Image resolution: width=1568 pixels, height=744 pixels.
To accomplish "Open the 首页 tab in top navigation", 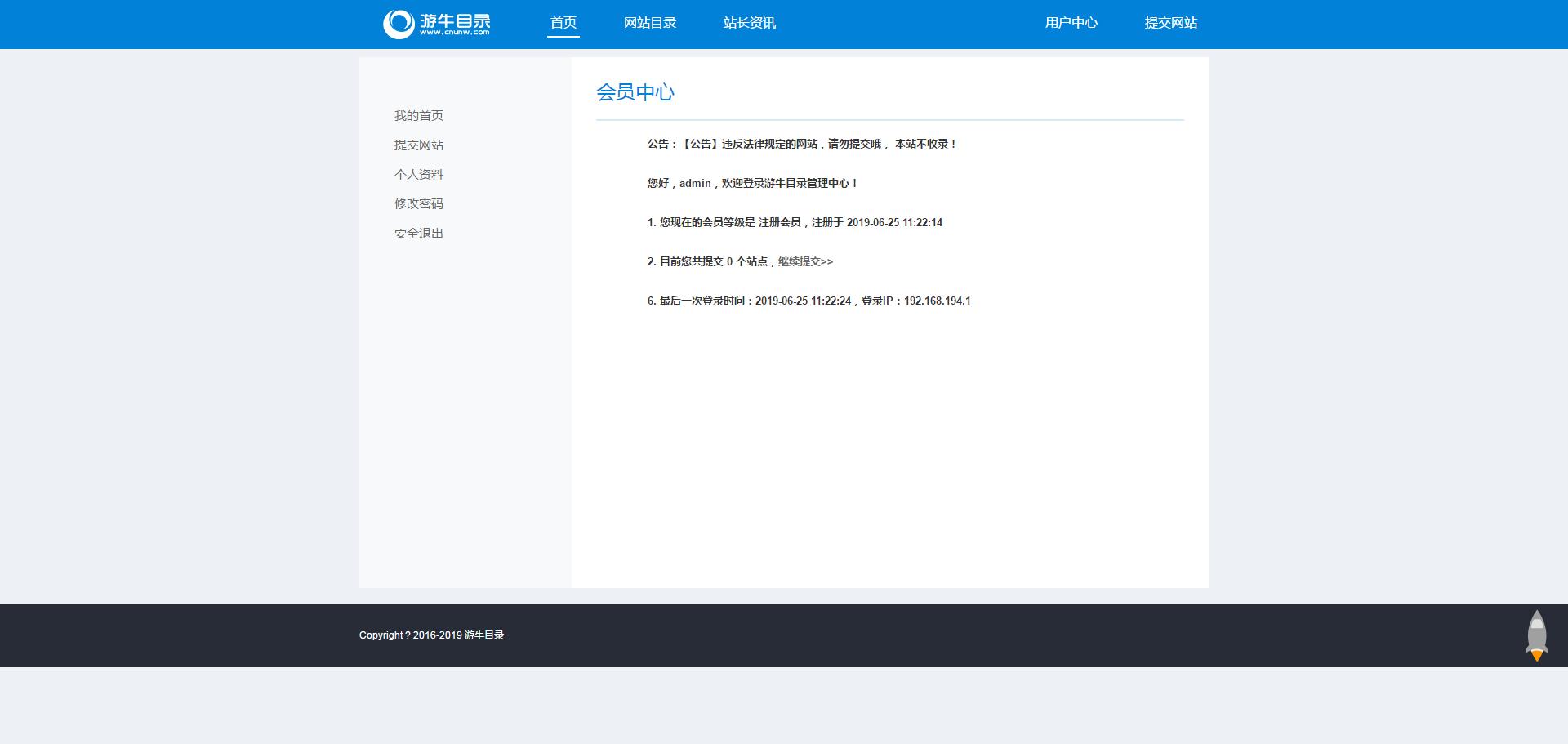I will [563, 23].
